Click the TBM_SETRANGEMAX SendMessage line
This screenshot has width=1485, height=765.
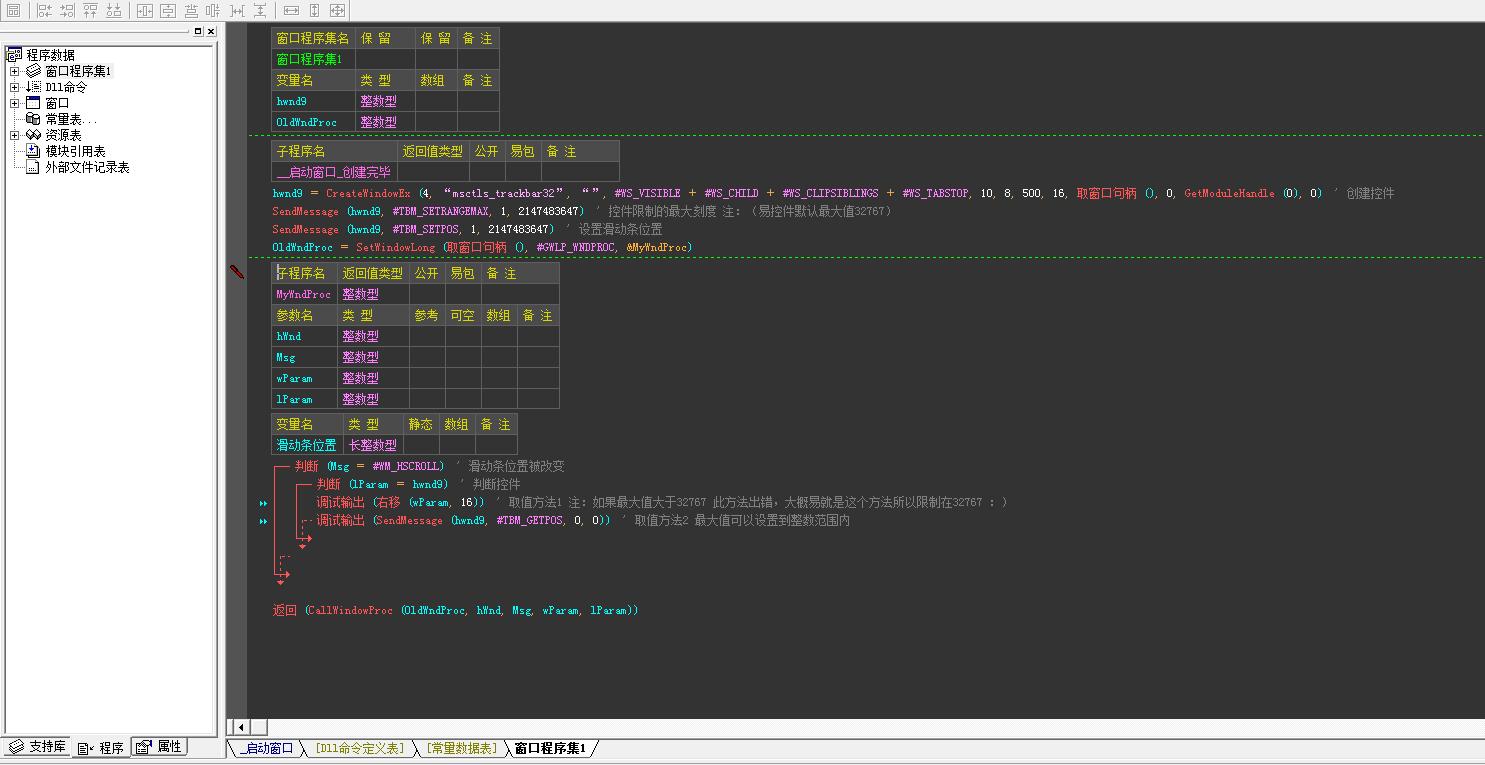pos(581,211)
